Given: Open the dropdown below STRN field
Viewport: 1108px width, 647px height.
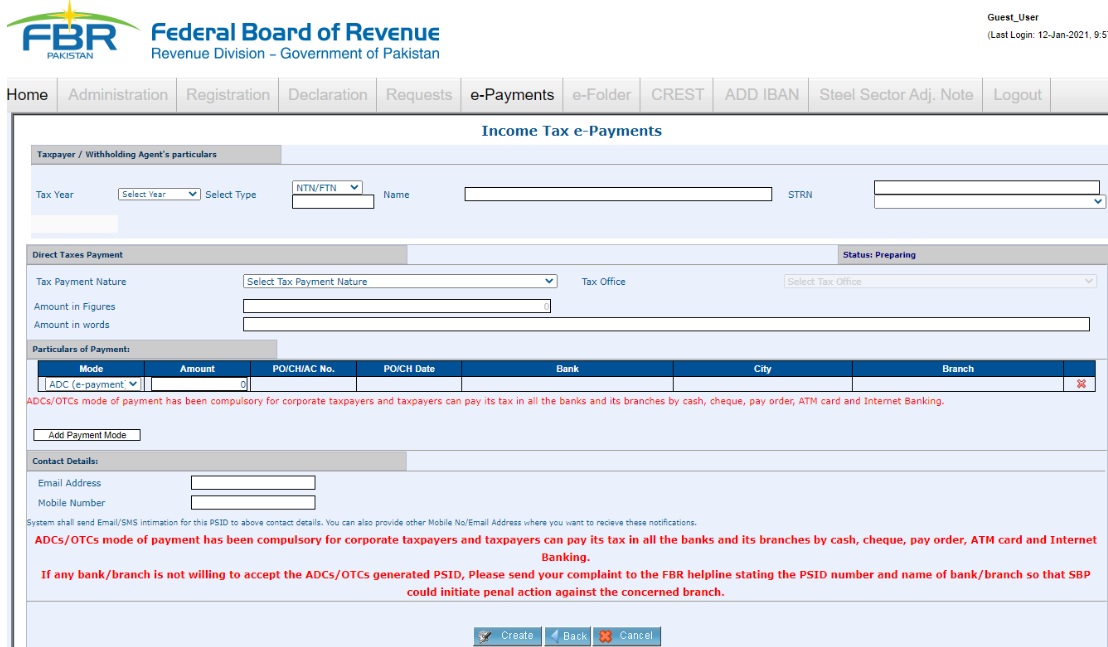Looking at the screenshot, I should pos(989,201).
